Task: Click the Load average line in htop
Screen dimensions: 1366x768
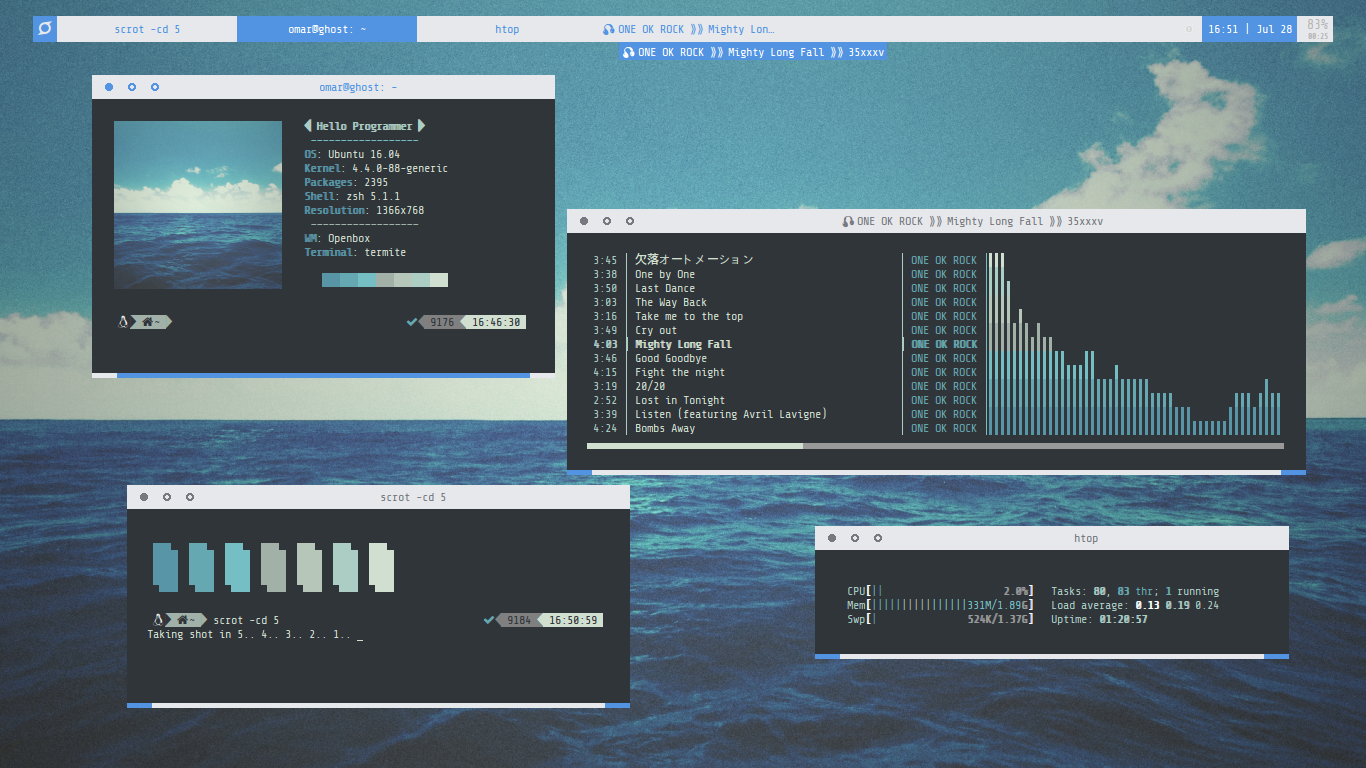Action: tap(1135, 605)
